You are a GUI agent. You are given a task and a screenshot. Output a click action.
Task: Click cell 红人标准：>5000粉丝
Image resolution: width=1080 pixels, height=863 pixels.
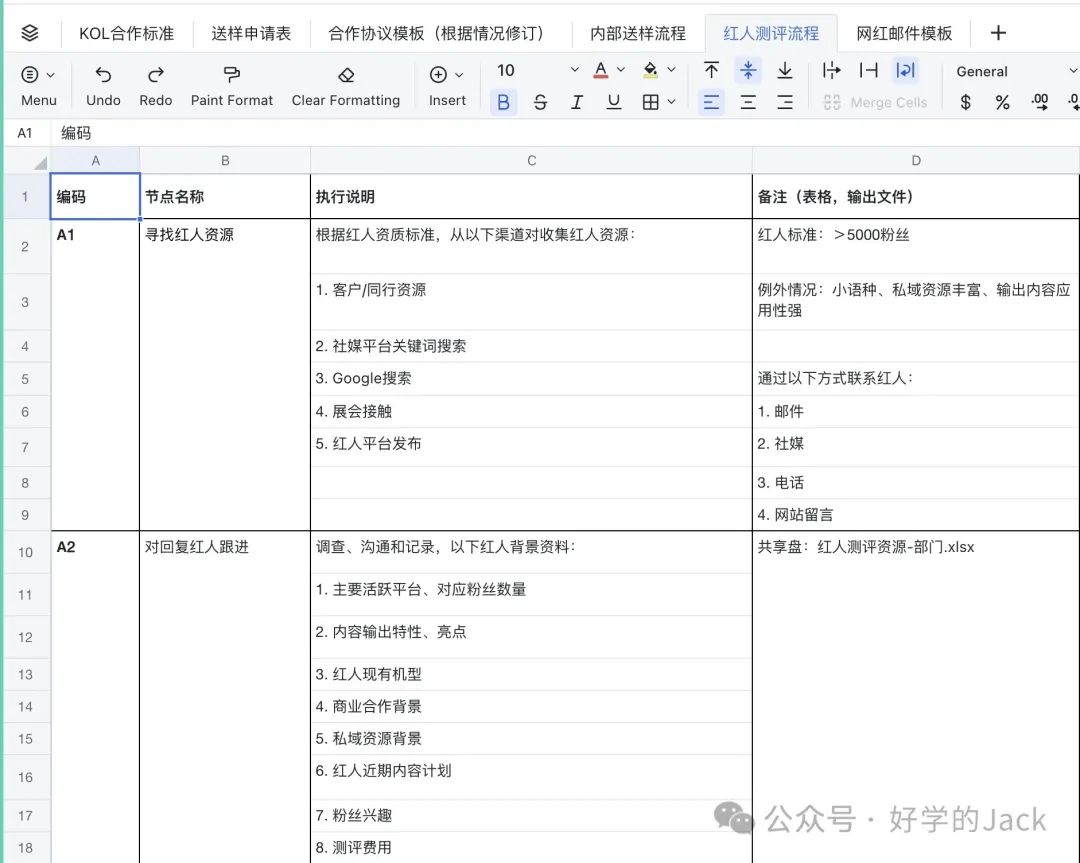pyautogui.click(x=915, y=246)
